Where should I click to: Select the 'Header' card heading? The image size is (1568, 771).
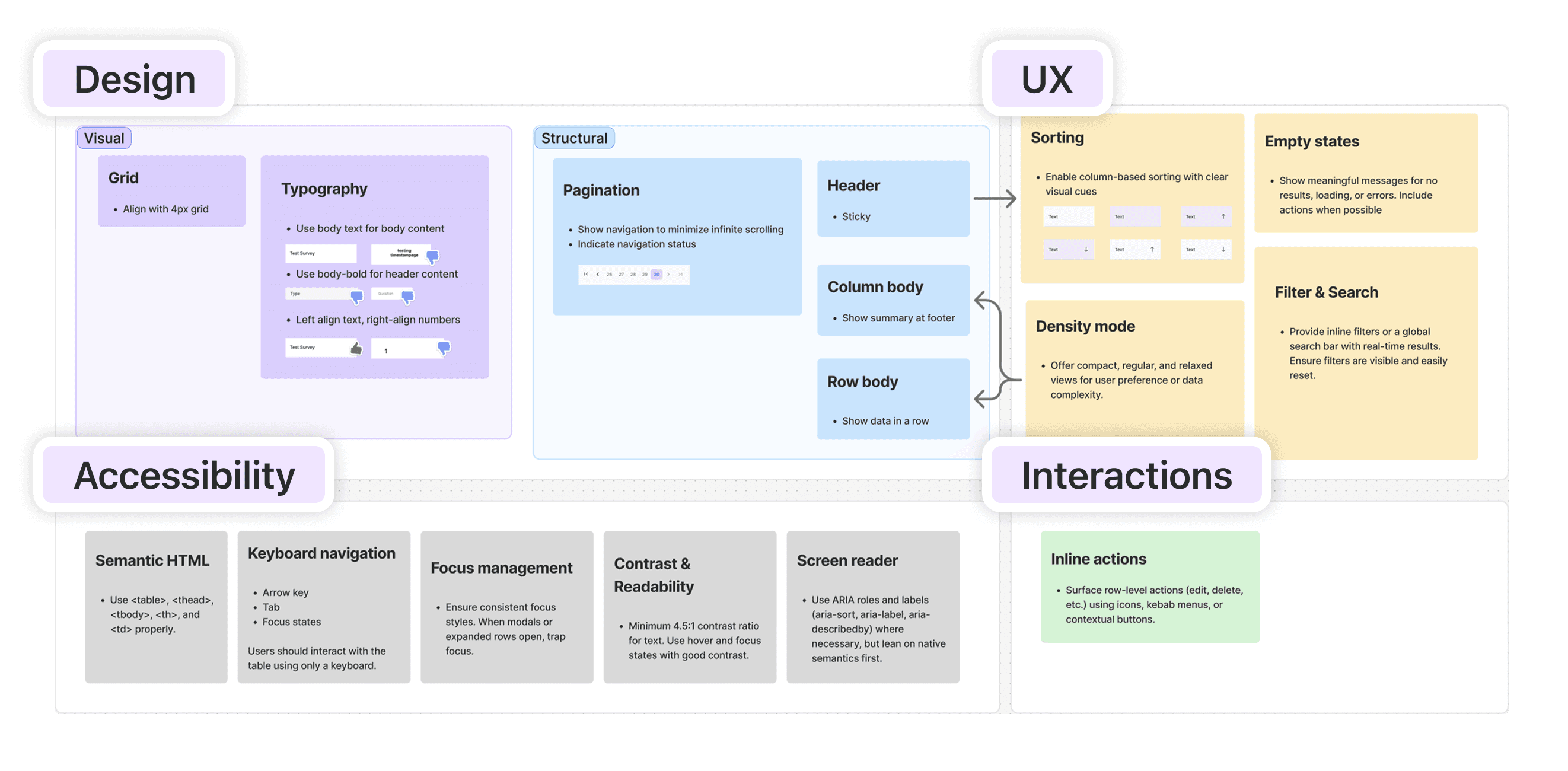(x=853, y=186)
